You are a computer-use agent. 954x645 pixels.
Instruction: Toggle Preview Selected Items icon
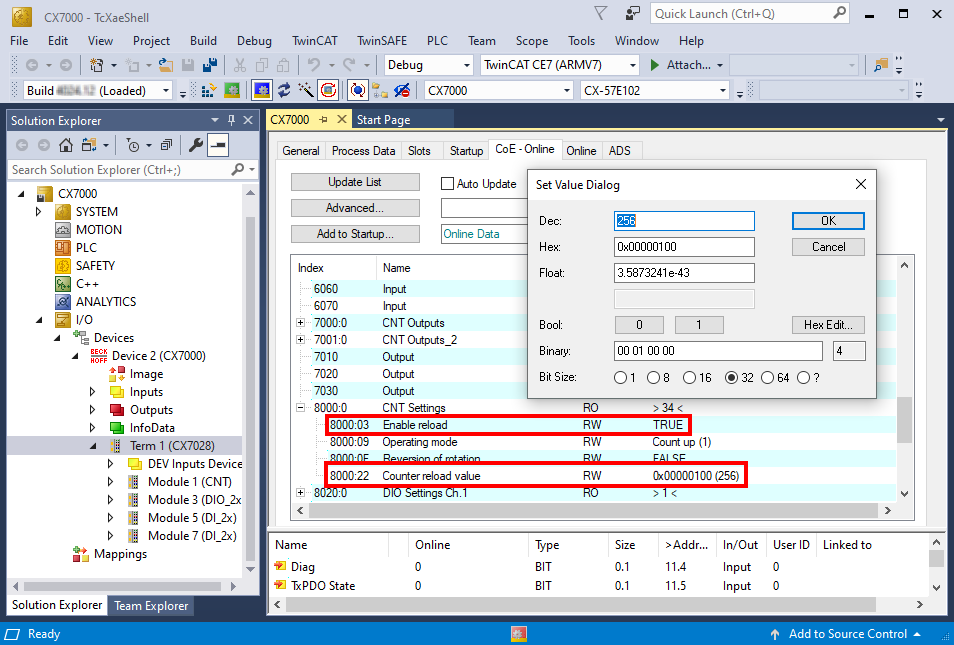tap(218, 145)
